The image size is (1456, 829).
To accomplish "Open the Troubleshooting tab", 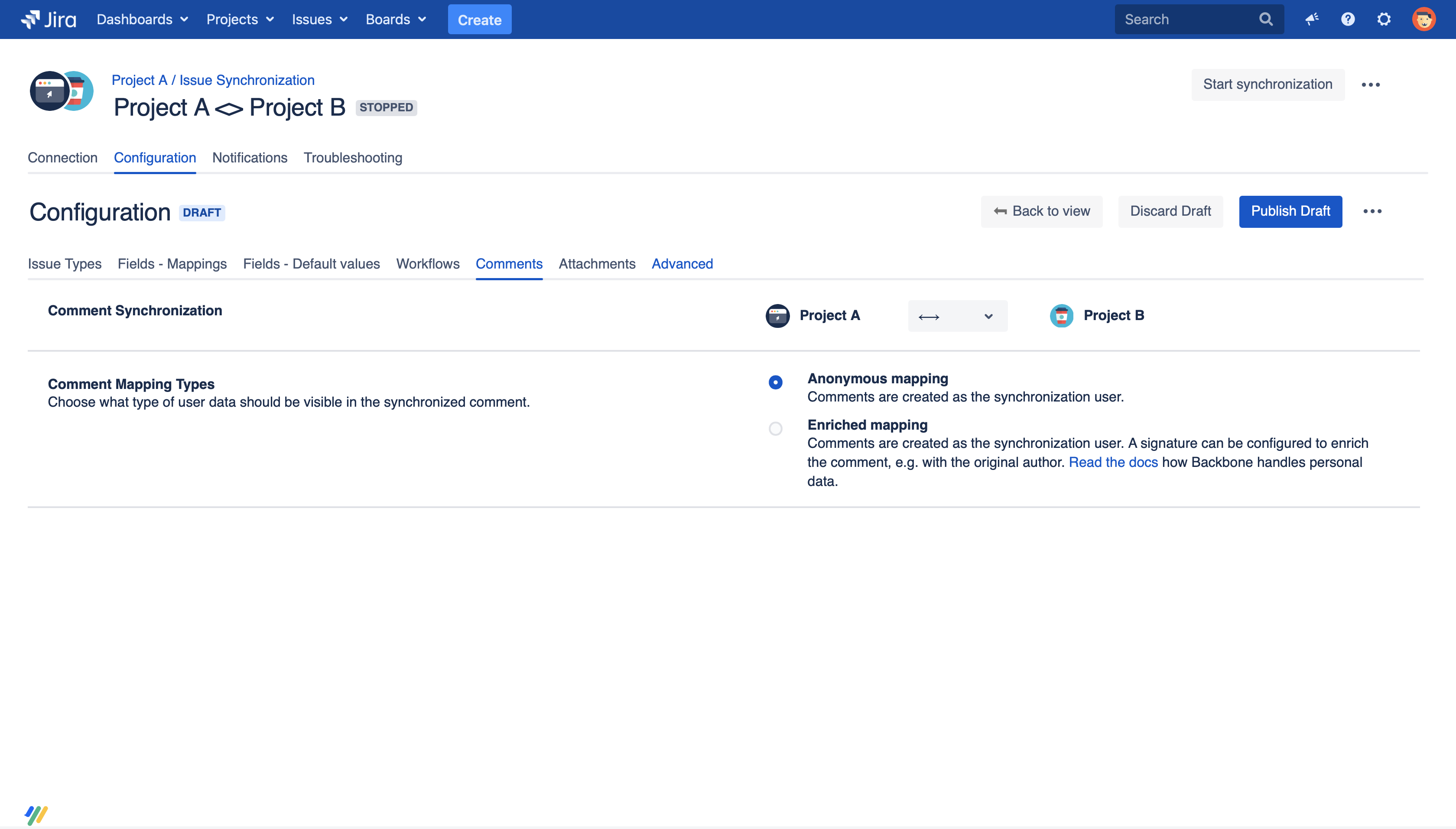I will [353, 158].
